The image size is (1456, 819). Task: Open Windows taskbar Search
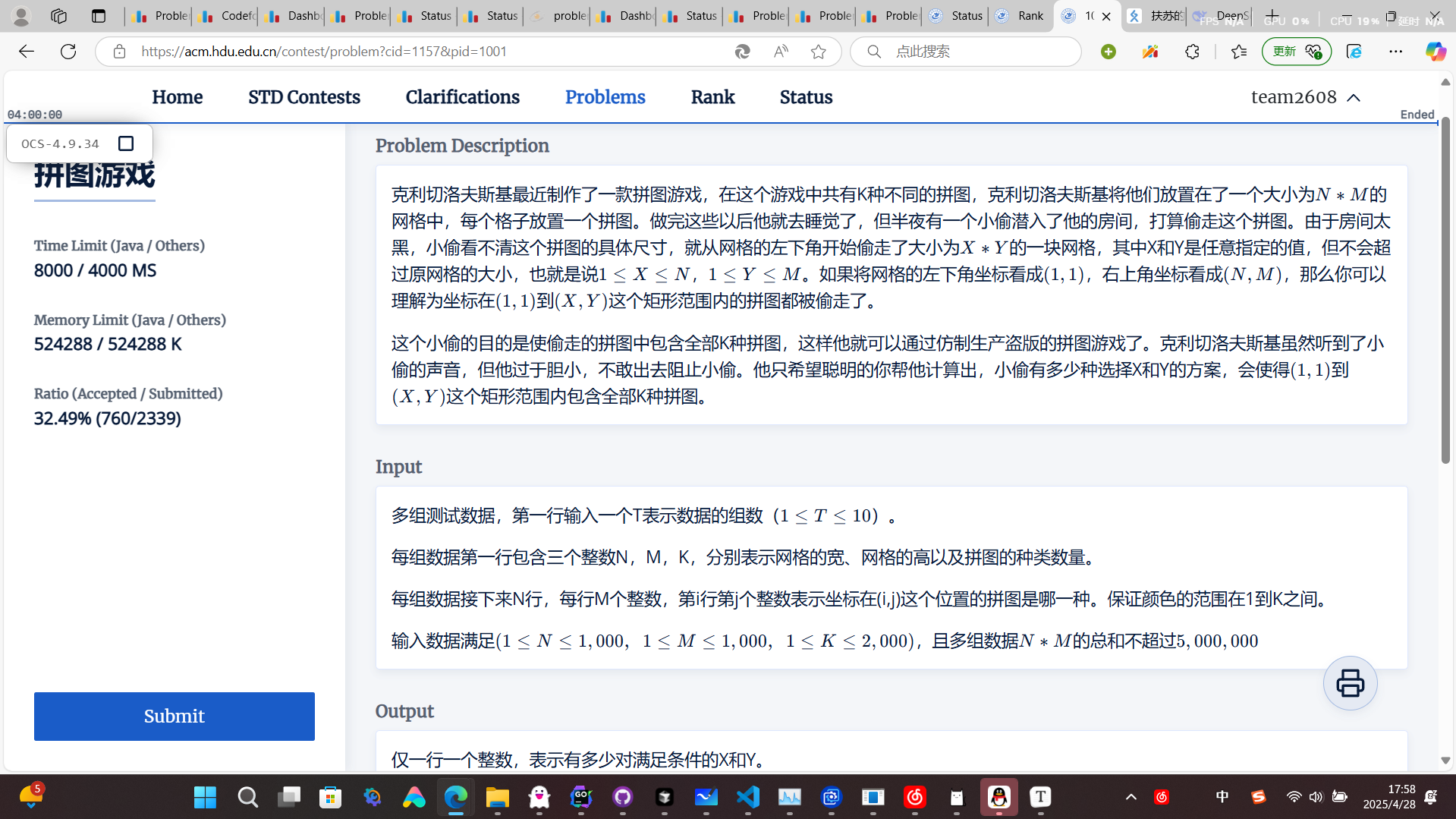pos(247,797)
